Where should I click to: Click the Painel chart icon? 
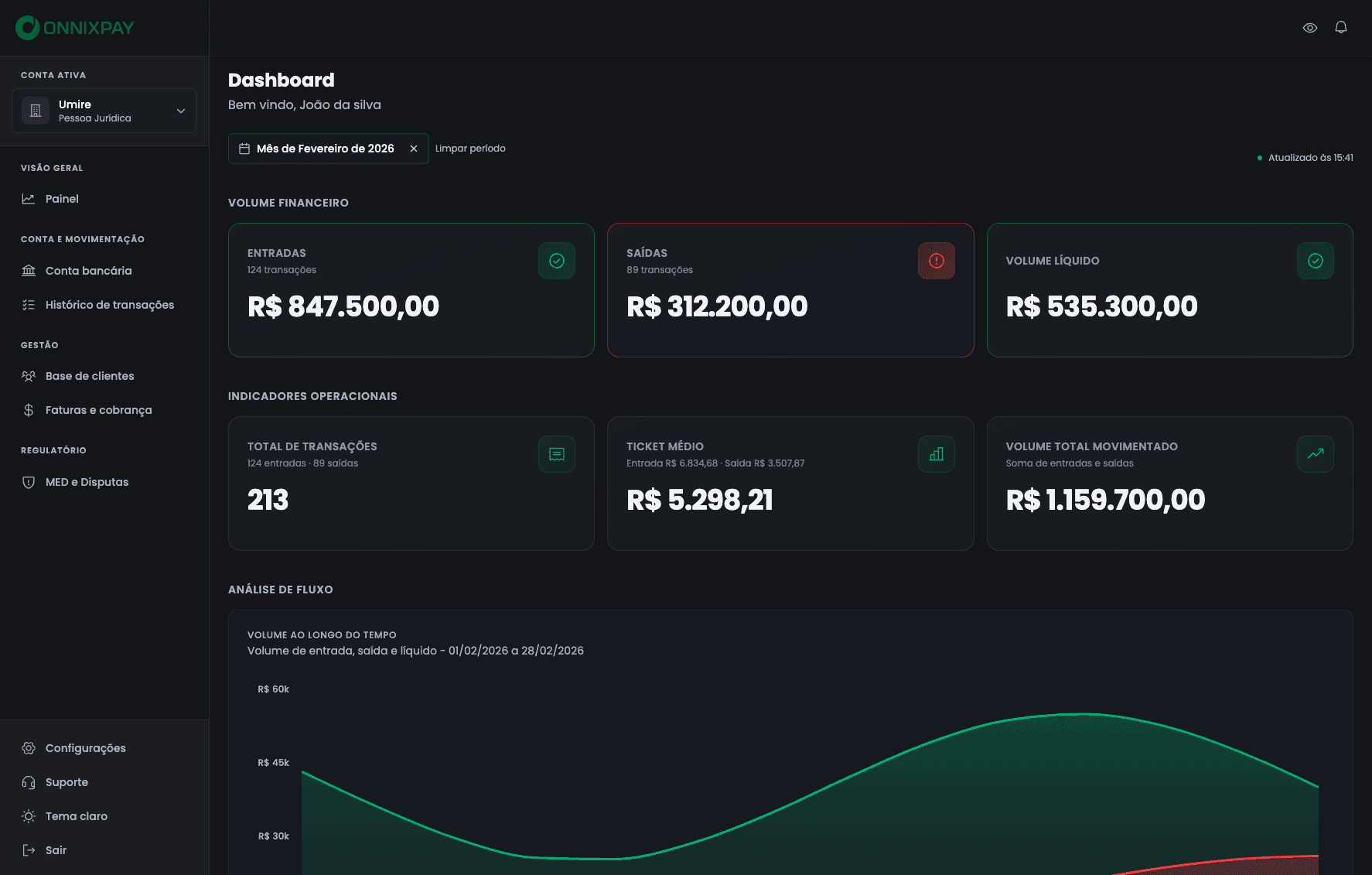click(29, 199)
